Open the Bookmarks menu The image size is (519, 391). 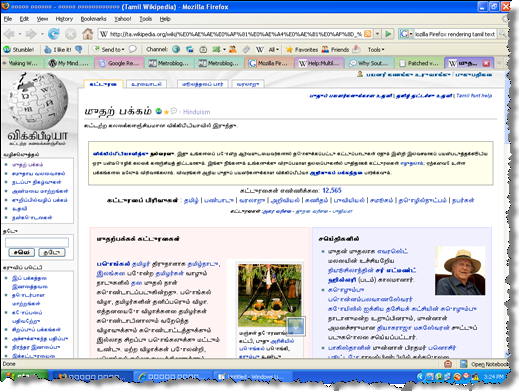point(93,19)
